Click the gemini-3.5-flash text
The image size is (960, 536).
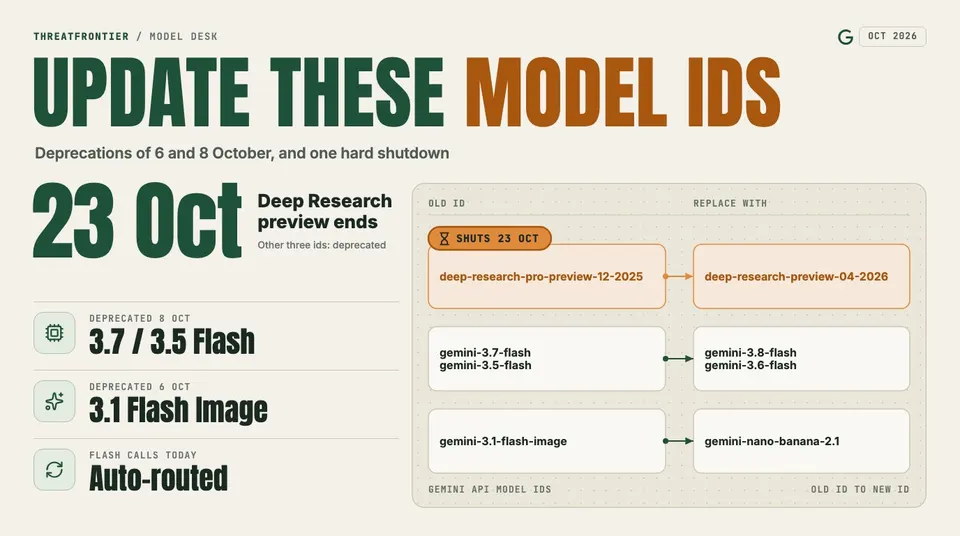click(x=485, y=365)
